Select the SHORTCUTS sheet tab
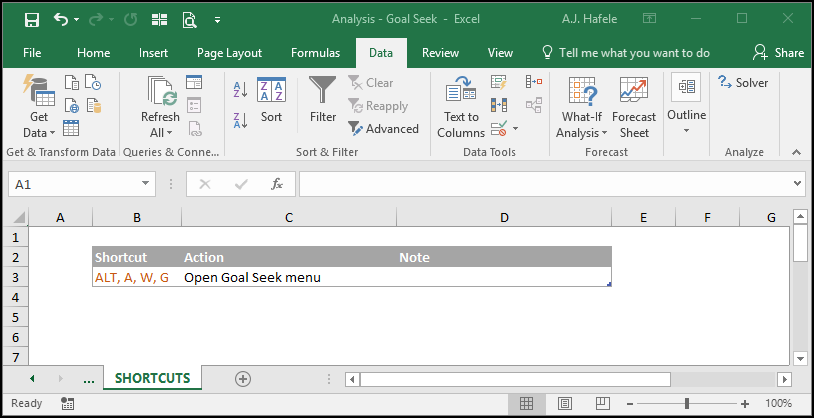814x418 pixels. click(153, 378)
